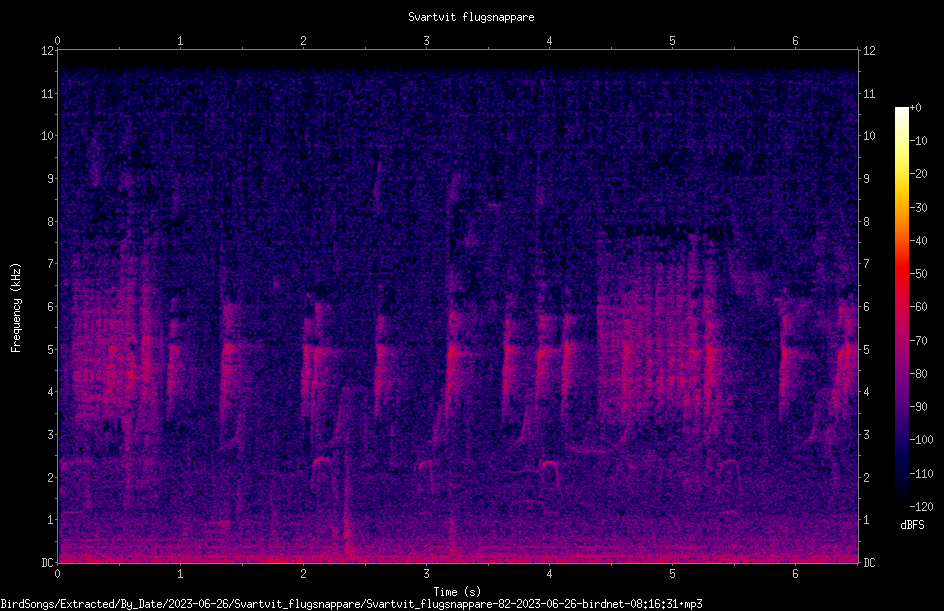Click '1' on the bottom time axis
This screenshot has width=944, height=611.
180,574
